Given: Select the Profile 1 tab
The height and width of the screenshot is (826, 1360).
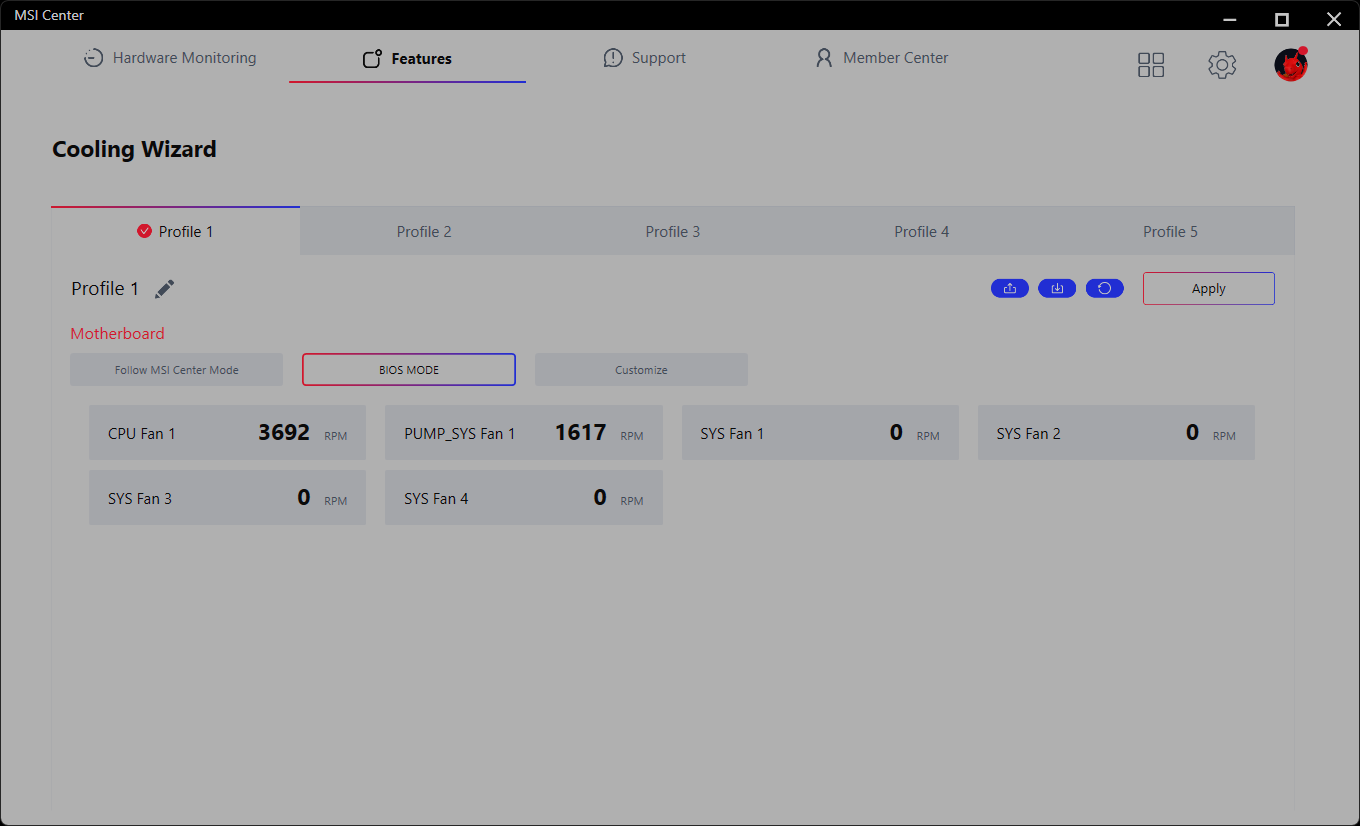Looking at the screenshot, I should pos(176,231).
